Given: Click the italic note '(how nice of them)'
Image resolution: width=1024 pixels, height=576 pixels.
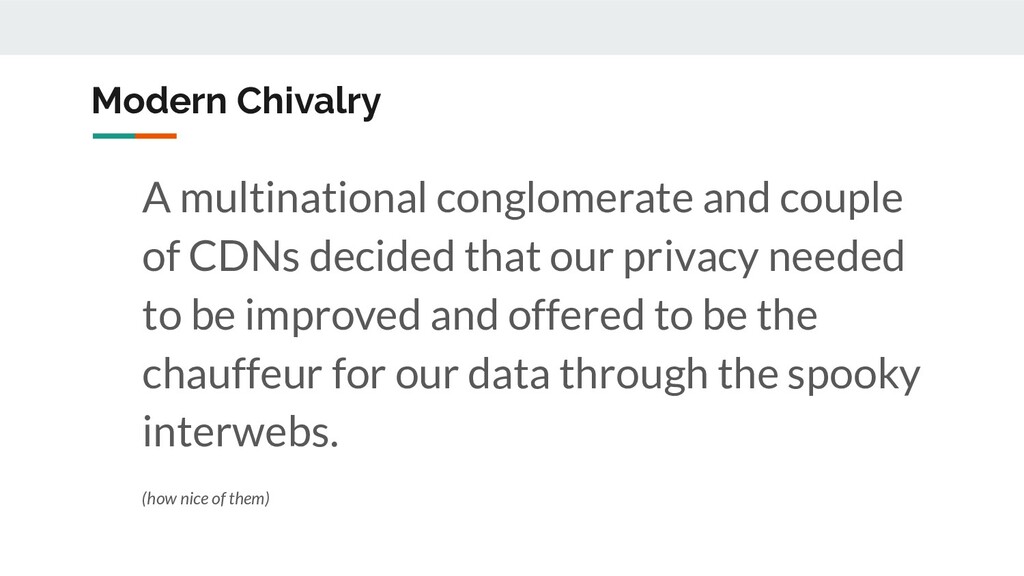Looking at the screenshot, I should point(206,498).
